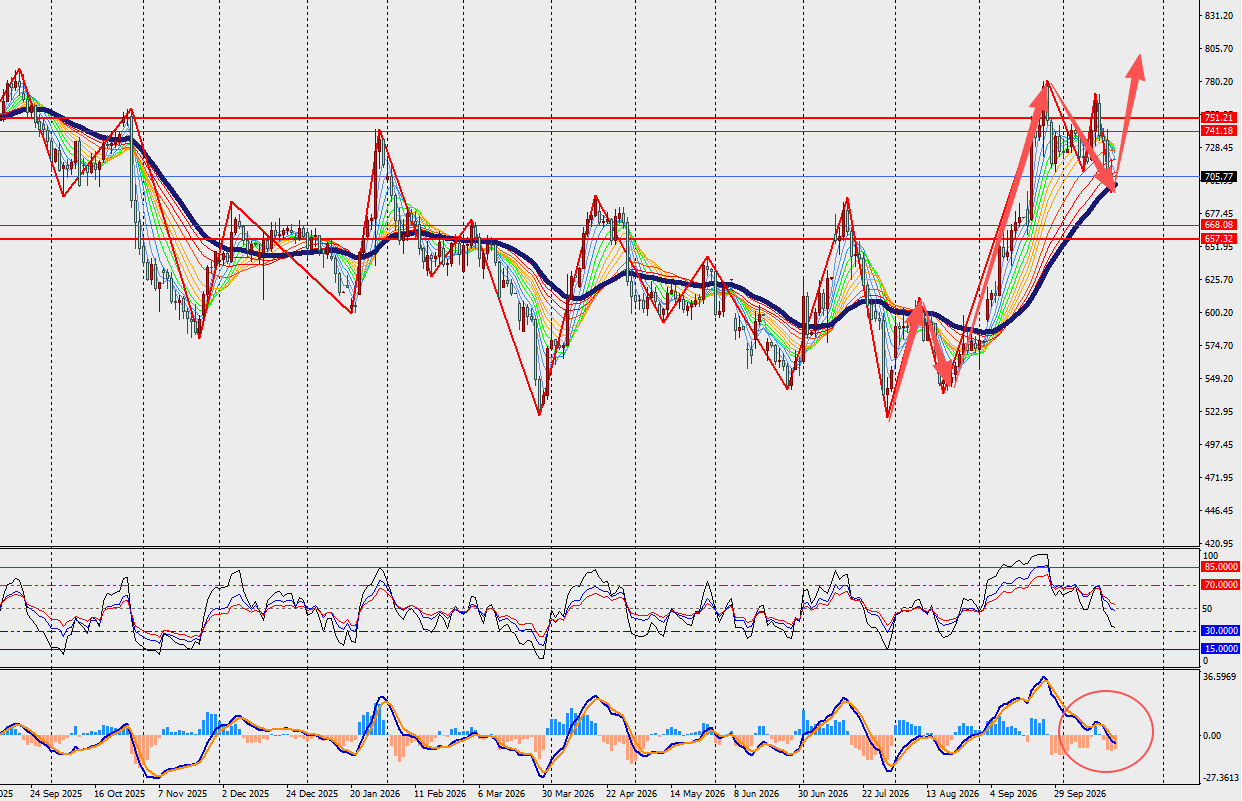Click the 728.45 price axis value
Screen dimensions: 1242x801
point(1218,148)
